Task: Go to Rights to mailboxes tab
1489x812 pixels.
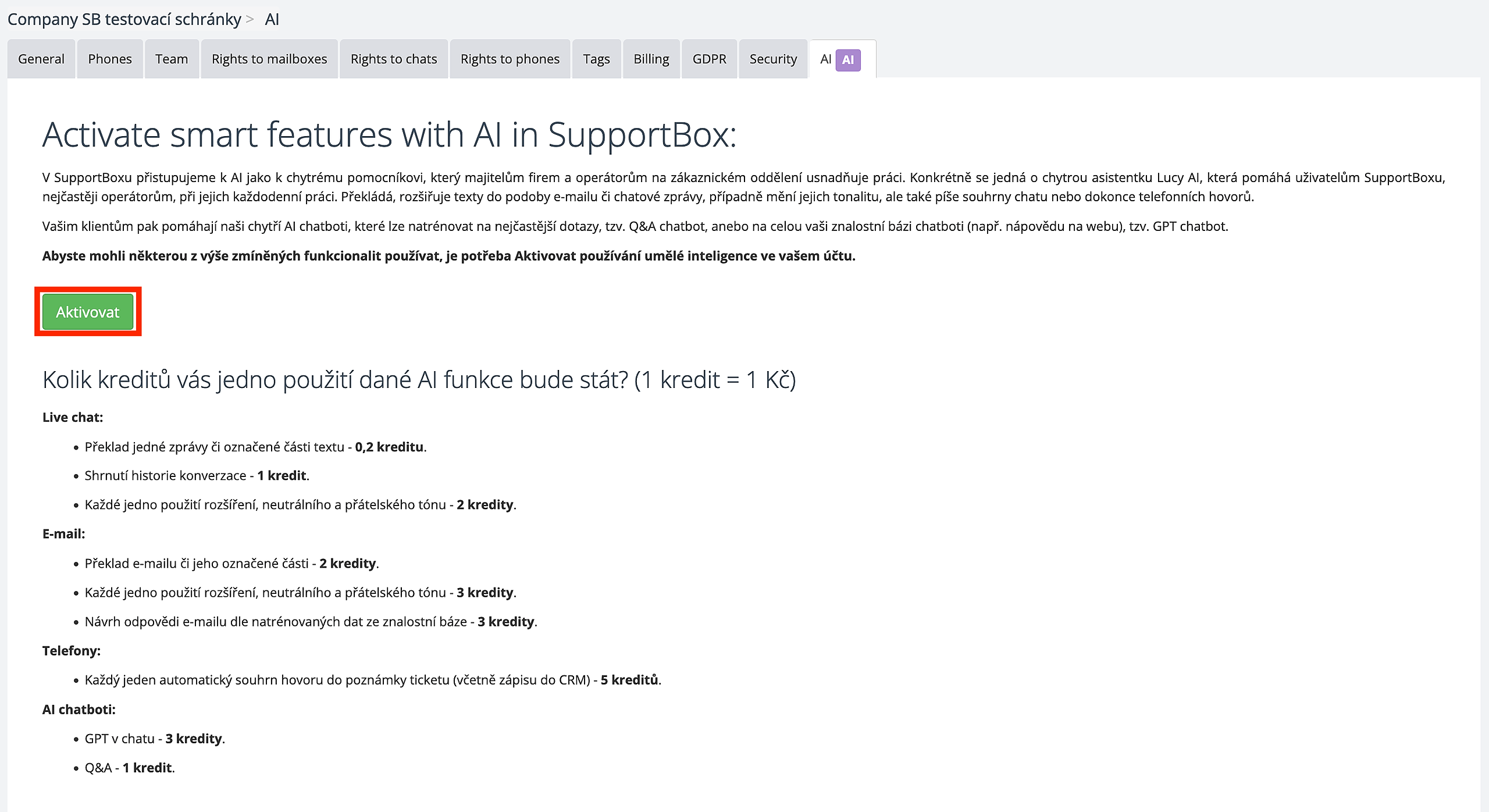Action: [x=269, y=59]
